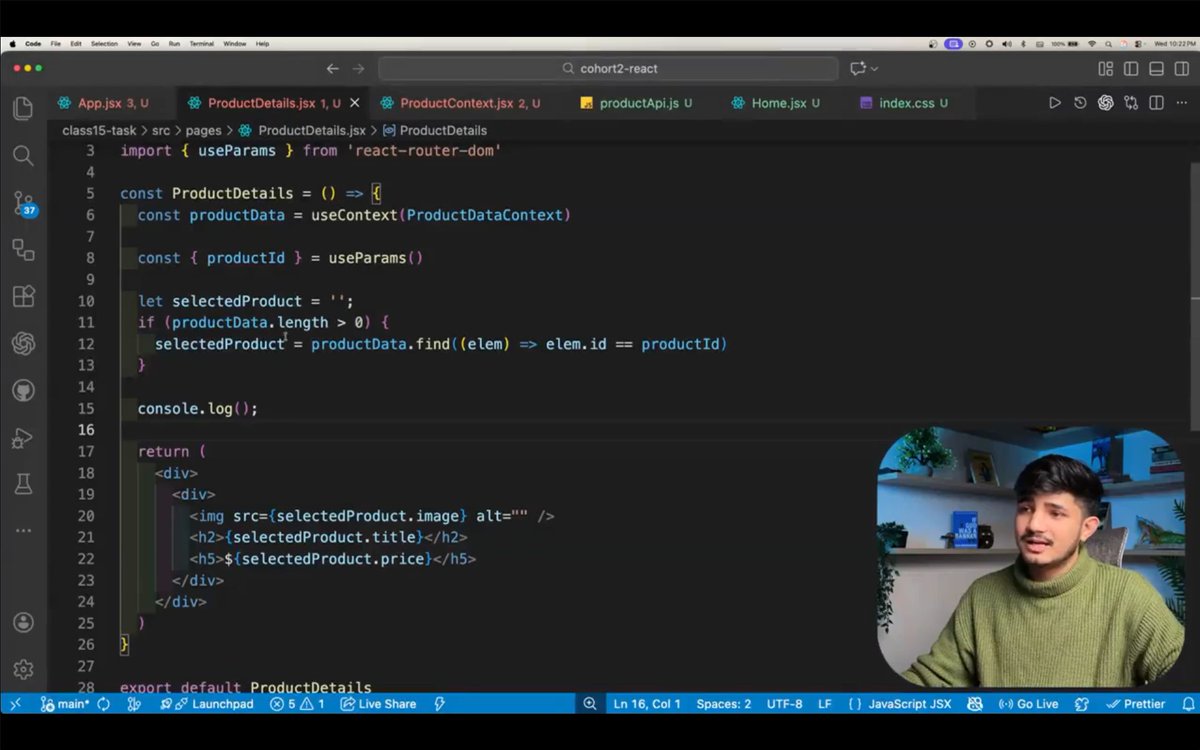Expand pages breadcrumb

click(x=203, y=131)
